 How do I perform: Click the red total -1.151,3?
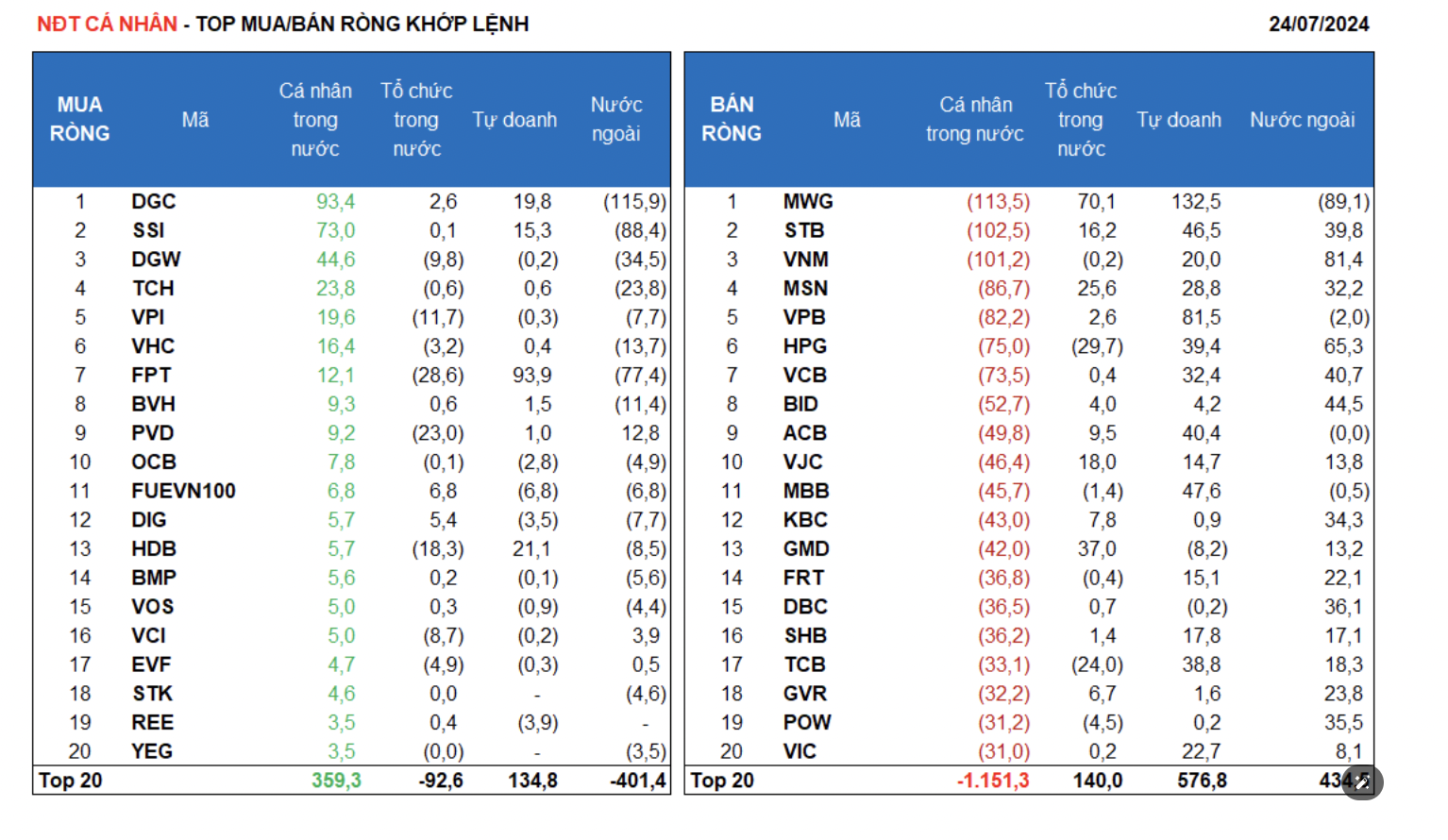[993, 781]
